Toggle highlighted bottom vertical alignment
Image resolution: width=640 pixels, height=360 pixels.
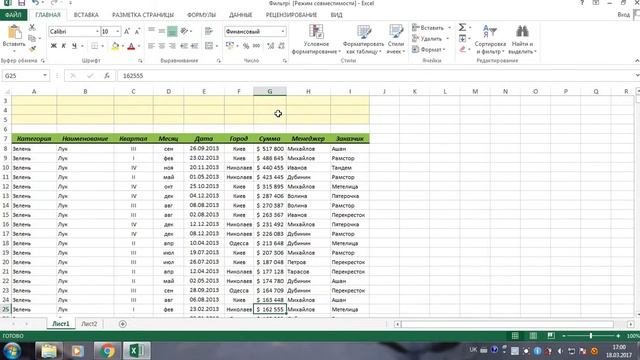coord(172,31)
